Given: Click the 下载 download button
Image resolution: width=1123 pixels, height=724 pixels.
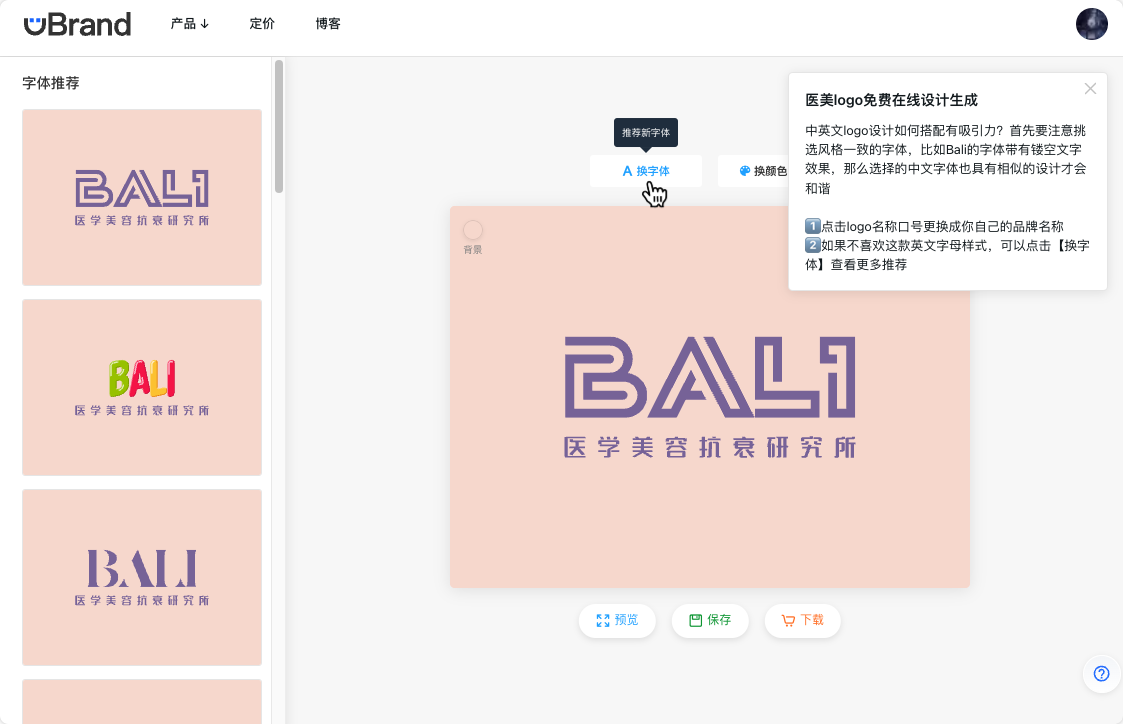Looking at the screenshot, I should pyautogui.click(x=803, y=620).
